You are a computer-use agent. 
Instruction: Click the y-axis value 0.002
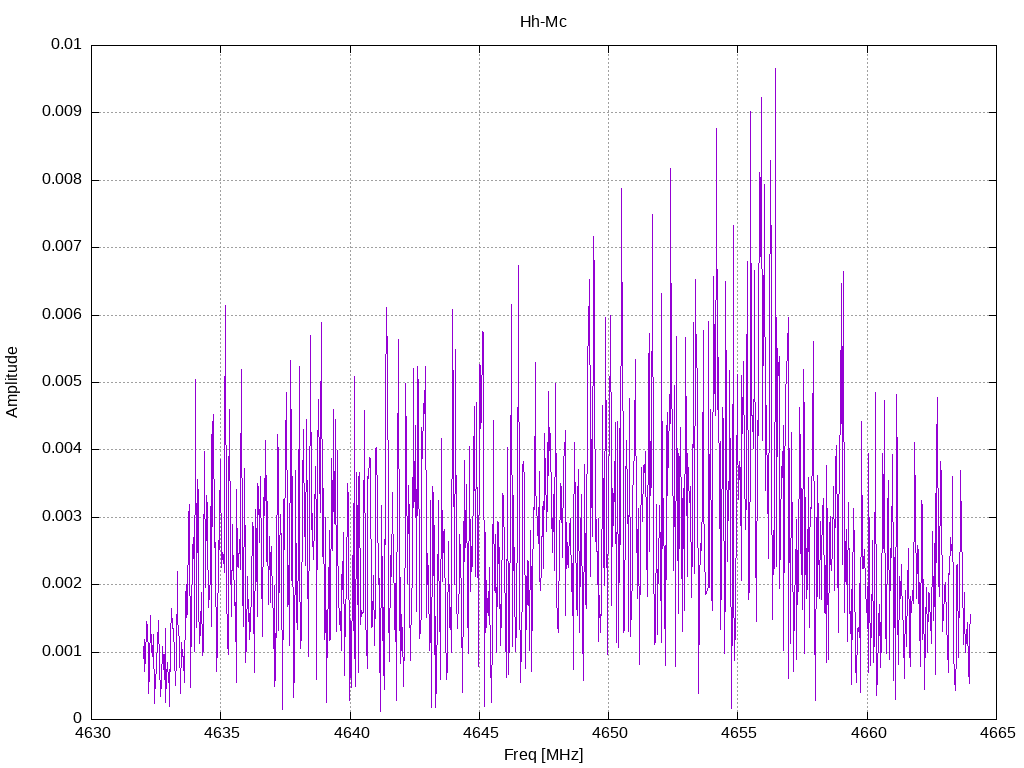pyautogui.click(x=61, y=584)
